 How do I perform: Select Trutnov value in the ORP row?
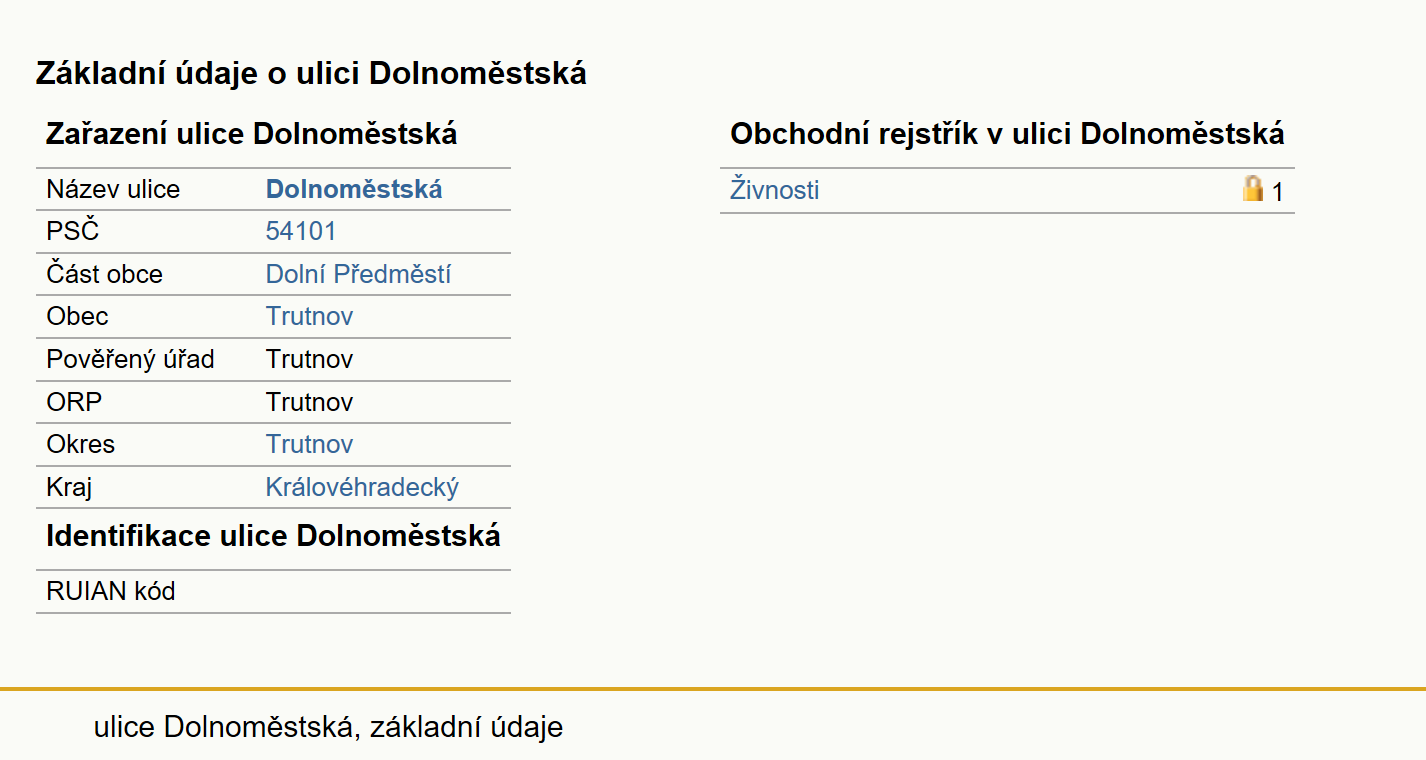point(309,403)
